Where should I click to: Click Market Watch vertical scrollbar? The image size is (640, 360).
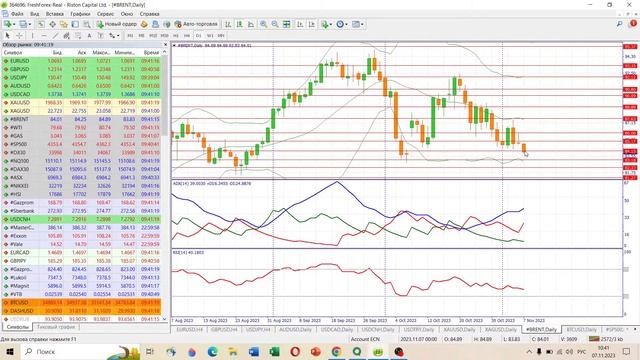tap(165, 96)
